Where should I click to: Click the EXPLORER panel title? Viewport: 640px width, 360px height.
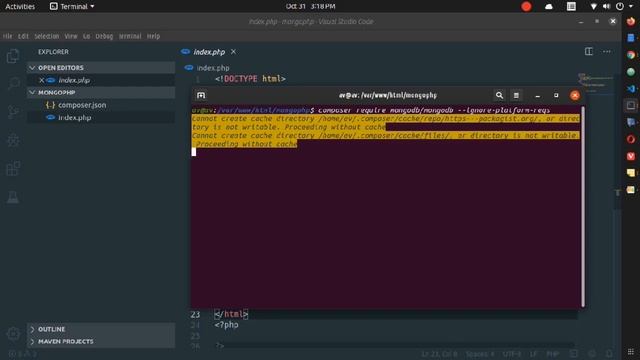[53, 52]
